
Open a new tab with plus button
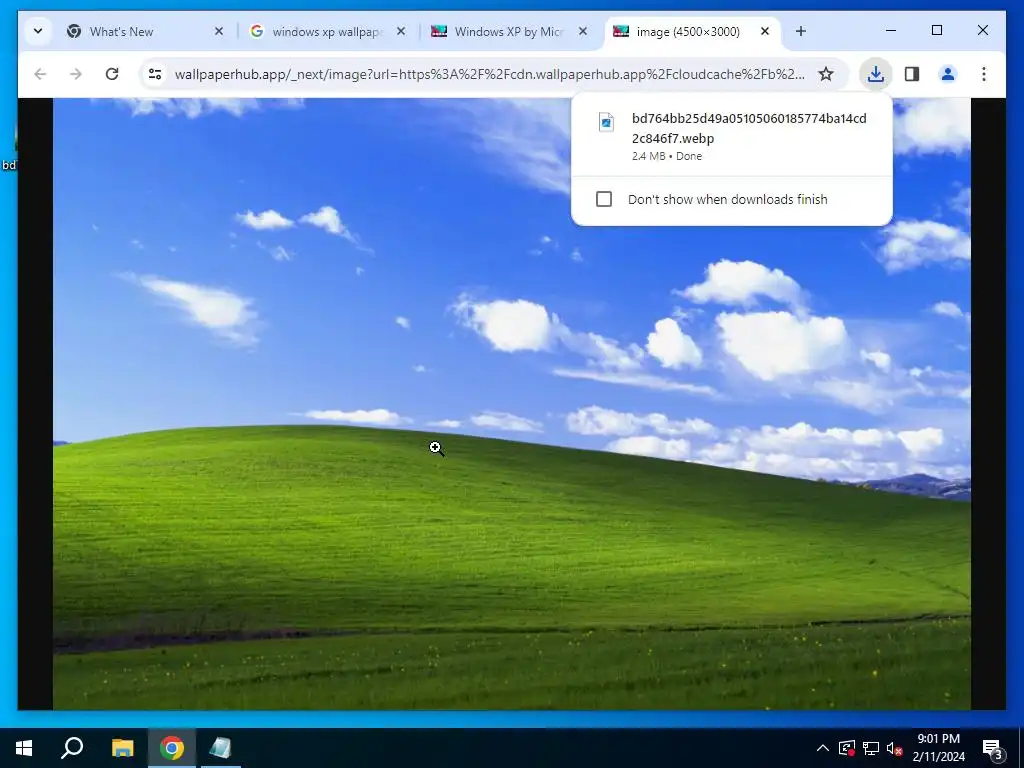pyautogui.click(x=801, y=31)
